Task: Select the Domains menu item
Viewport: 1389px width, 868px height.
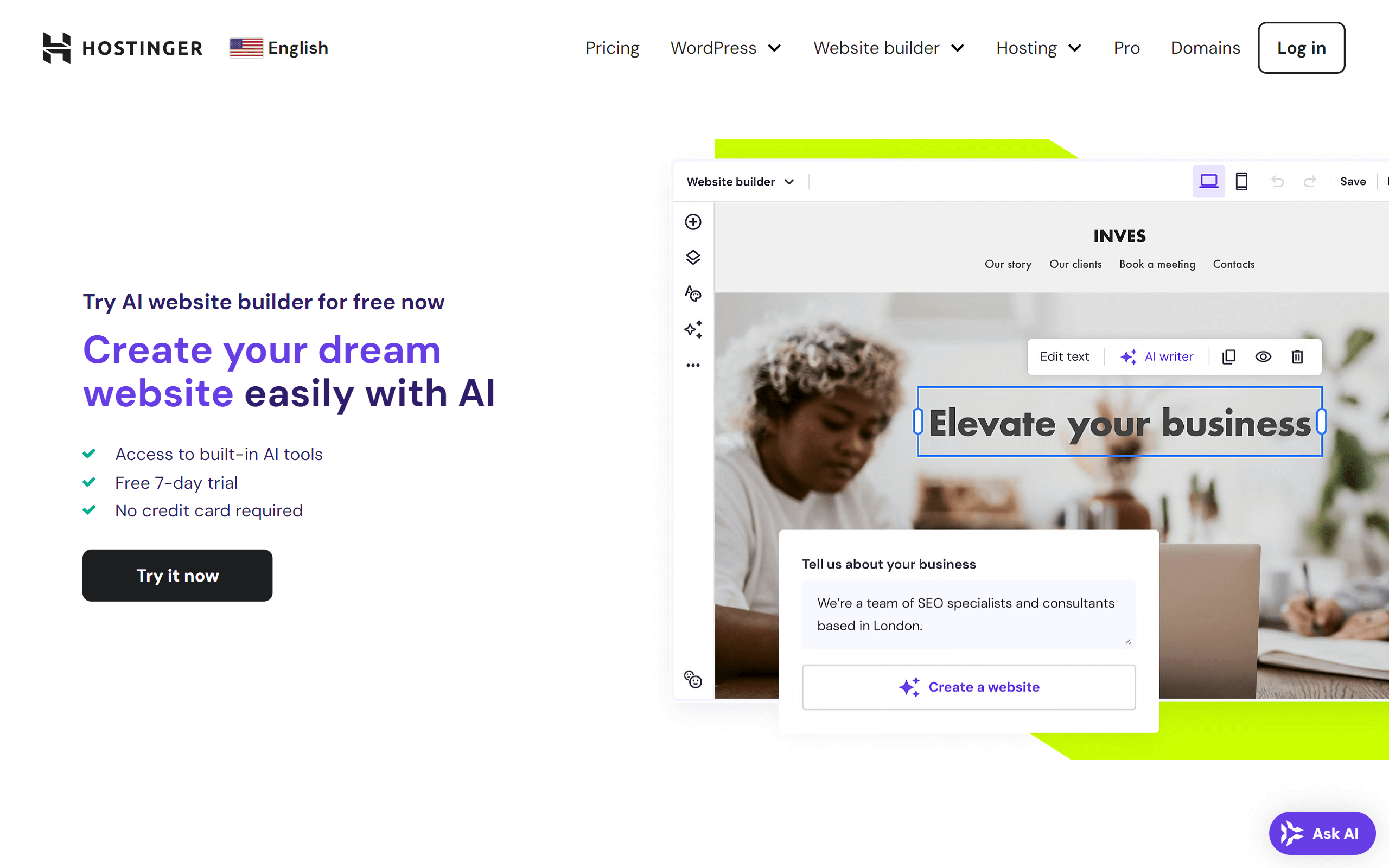Action: click(1205, 47)
